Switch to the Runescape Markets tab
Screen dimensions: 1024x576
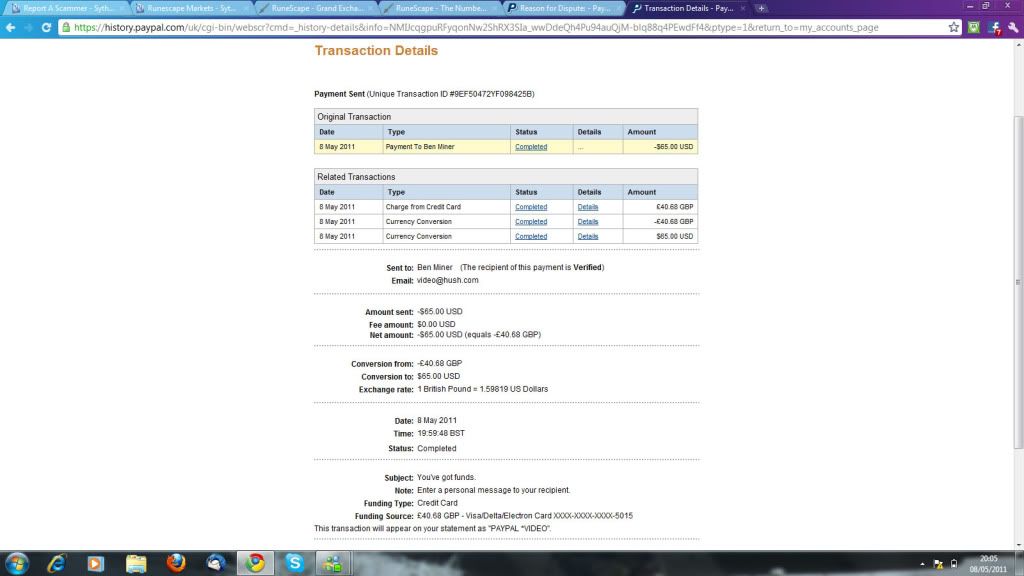tap(191, 8)
